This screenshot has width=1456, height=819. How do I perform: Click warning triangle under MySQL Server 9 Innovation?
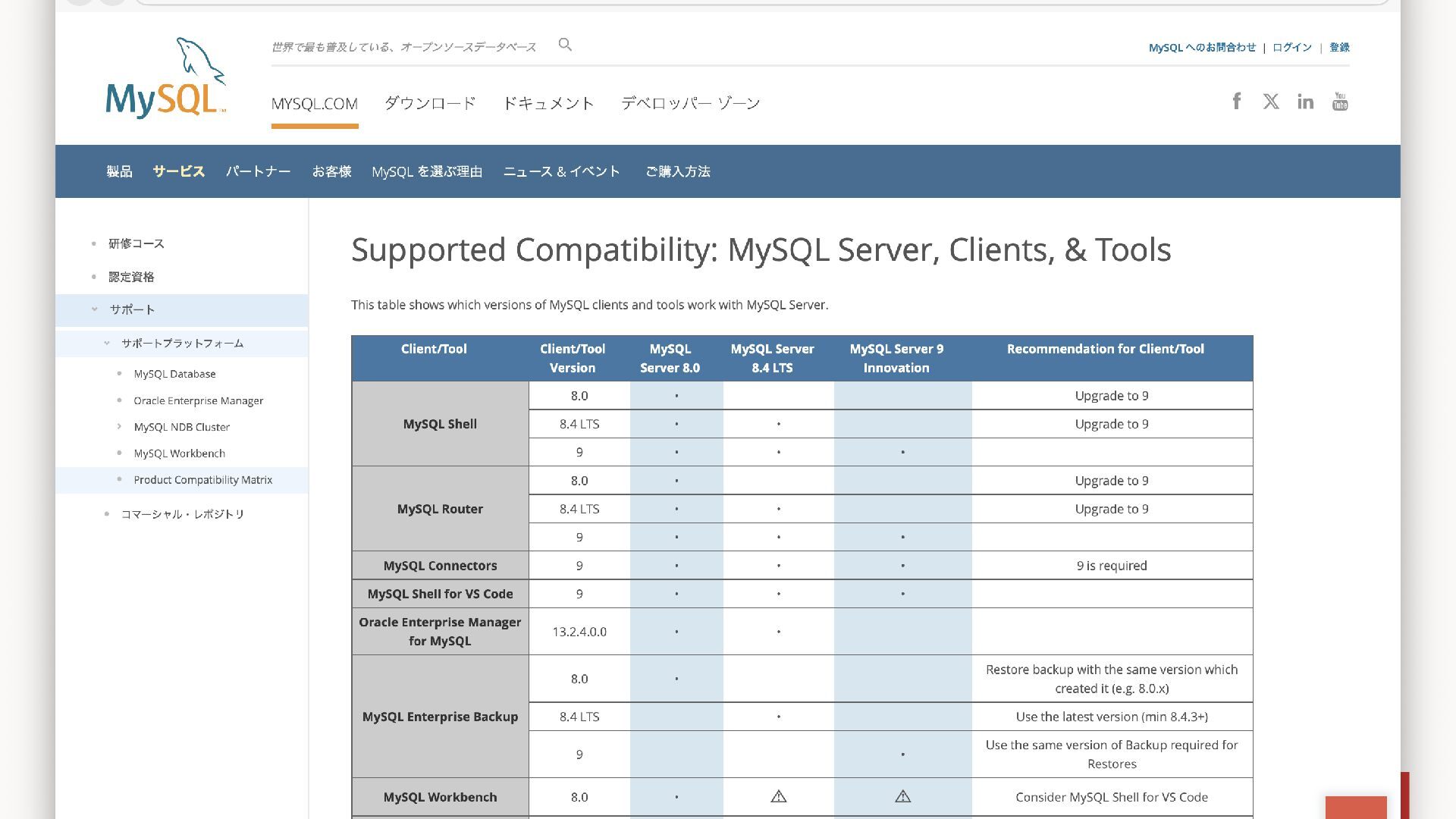click(x=902, y=796)
